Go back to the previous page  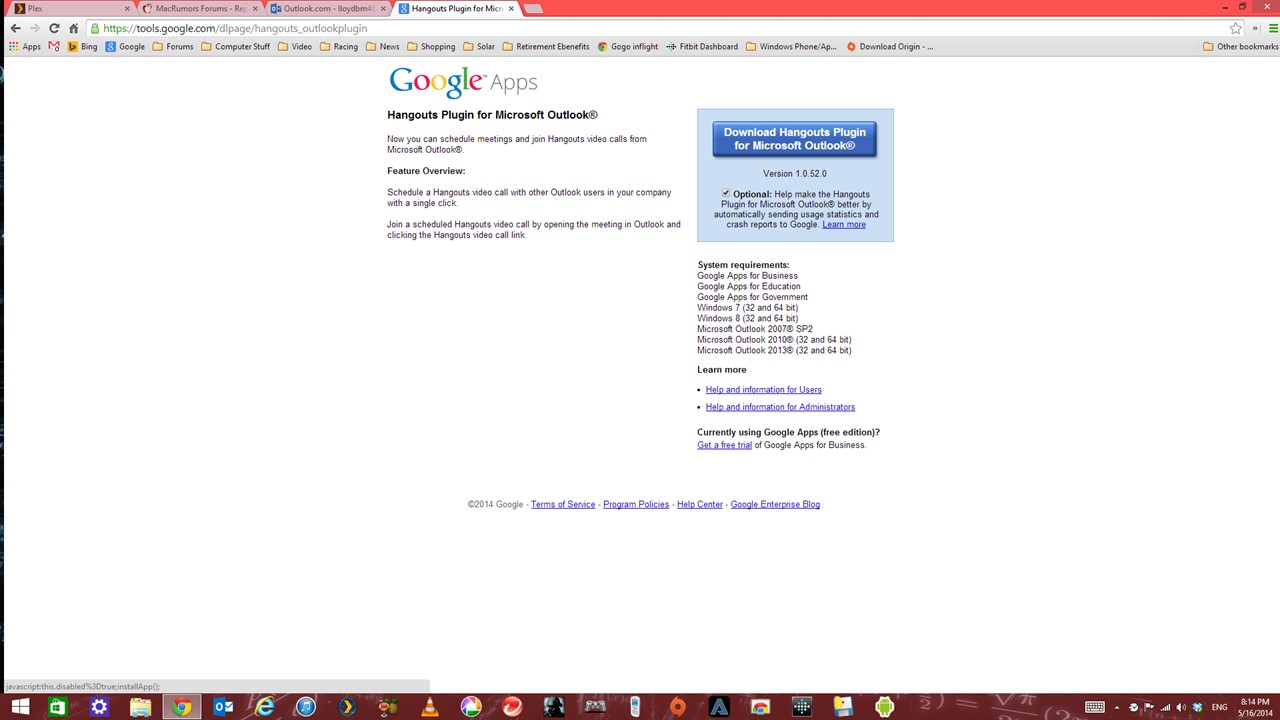(x=15, y=28)
